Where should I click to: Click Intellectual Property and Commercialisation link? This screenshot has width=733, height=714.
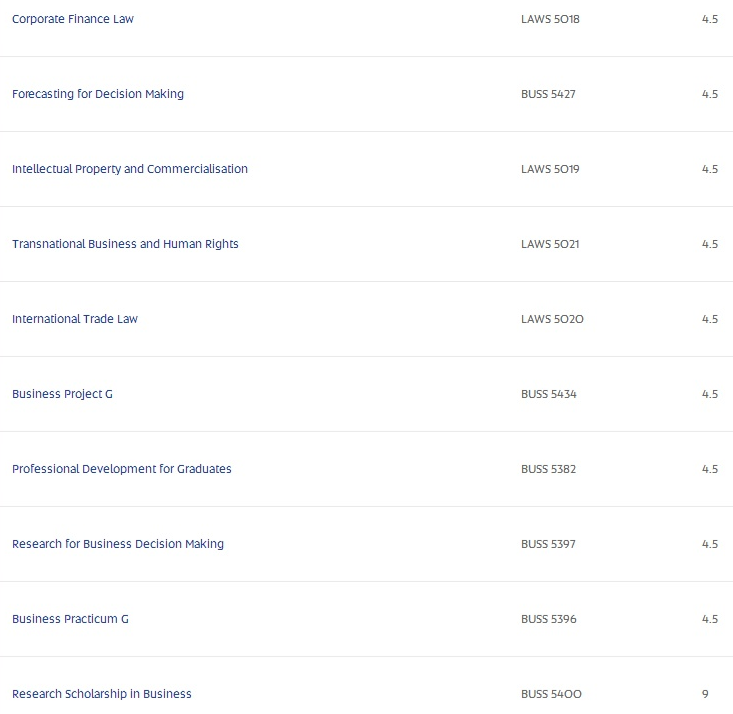coord(130,169)
